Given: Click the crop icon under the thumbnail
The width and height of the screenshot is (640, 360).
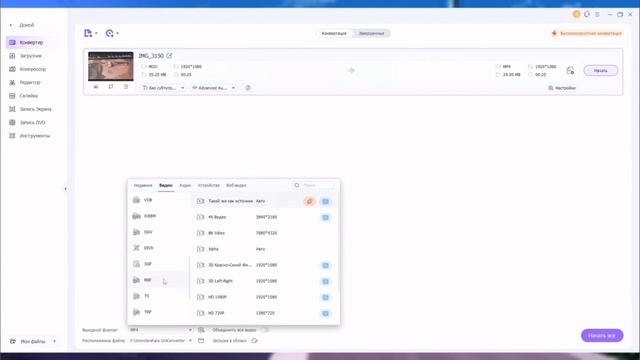Looking at the screenshot, I should pos(111,87).
